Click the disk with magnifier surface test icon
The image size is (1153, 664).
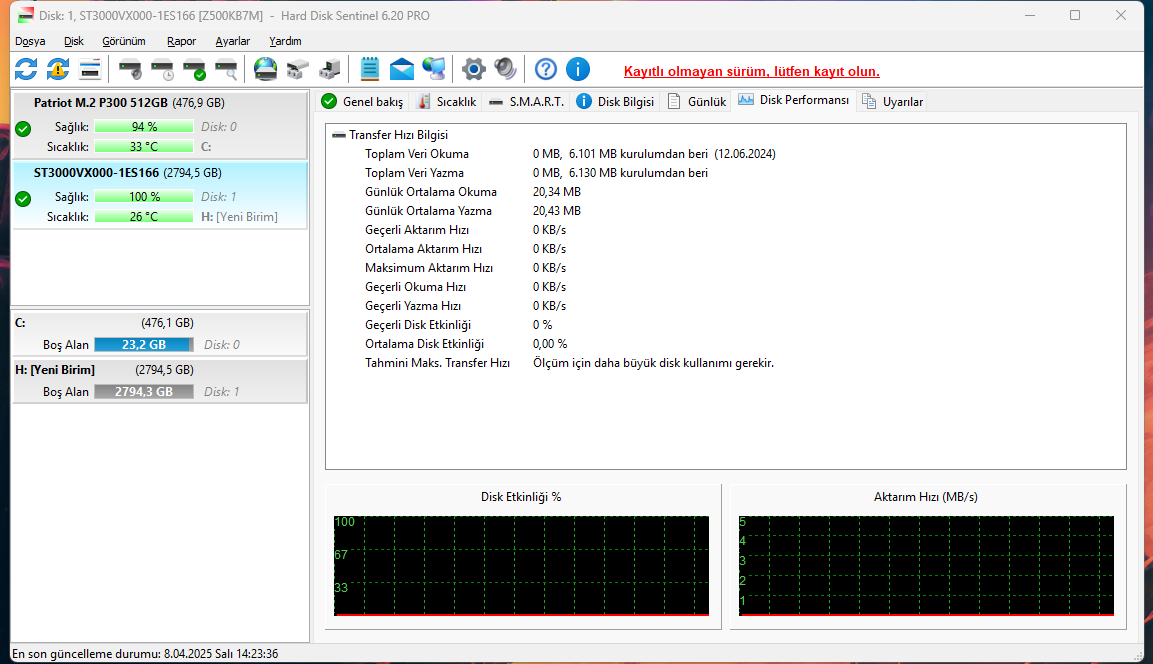(x=226, y=70)
